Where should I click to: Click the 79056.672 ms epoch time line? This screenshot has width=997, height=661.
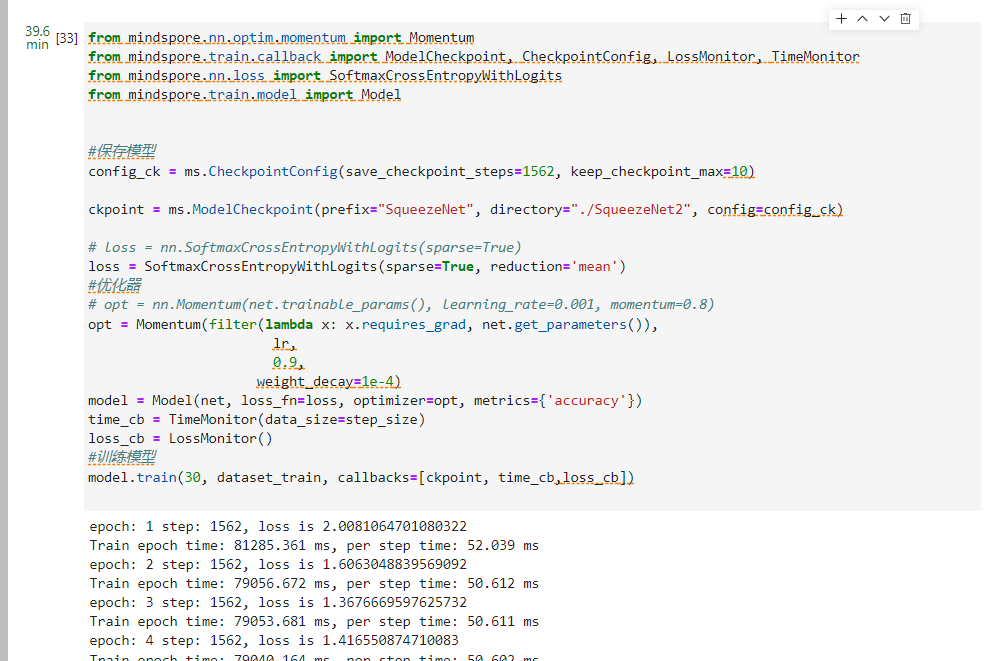[314, 584]
